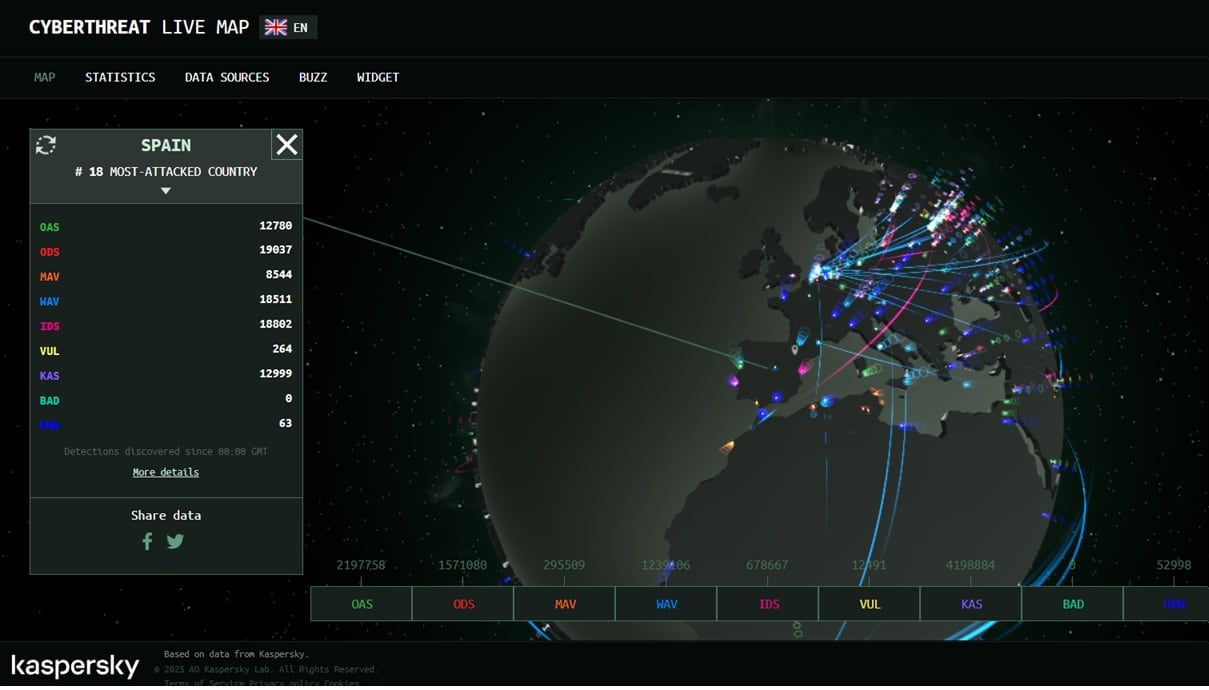Share data on Twitter
1209x690 pixels.
click(175, 541)
